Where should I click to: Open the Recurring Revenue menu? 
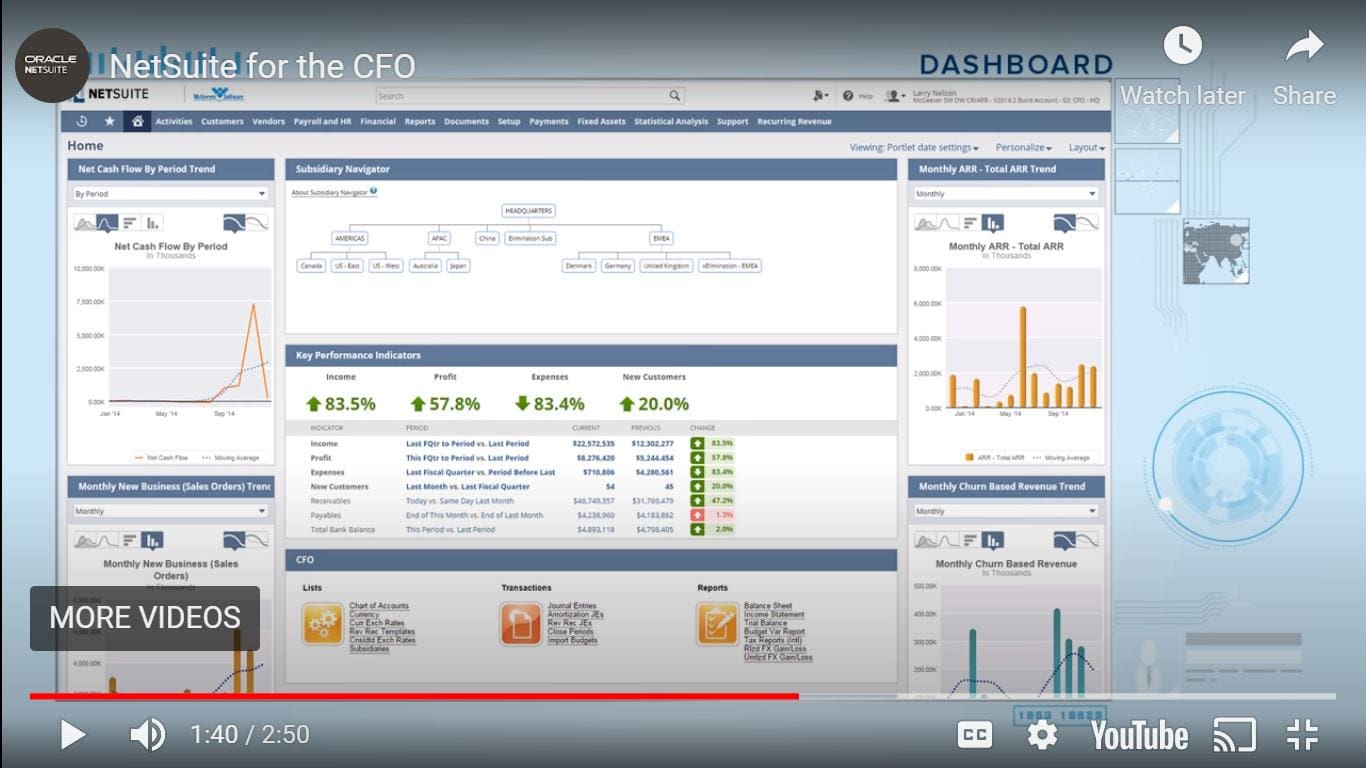pos(794,122)
